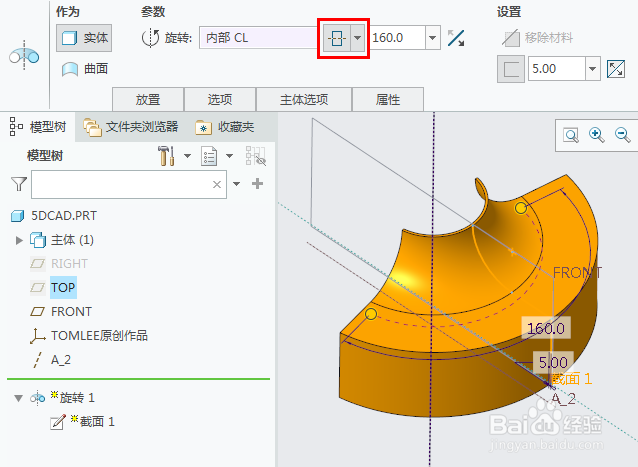Screen dimensions: 638x467
Task: Click the plus add button
Action: click(257, 184)
